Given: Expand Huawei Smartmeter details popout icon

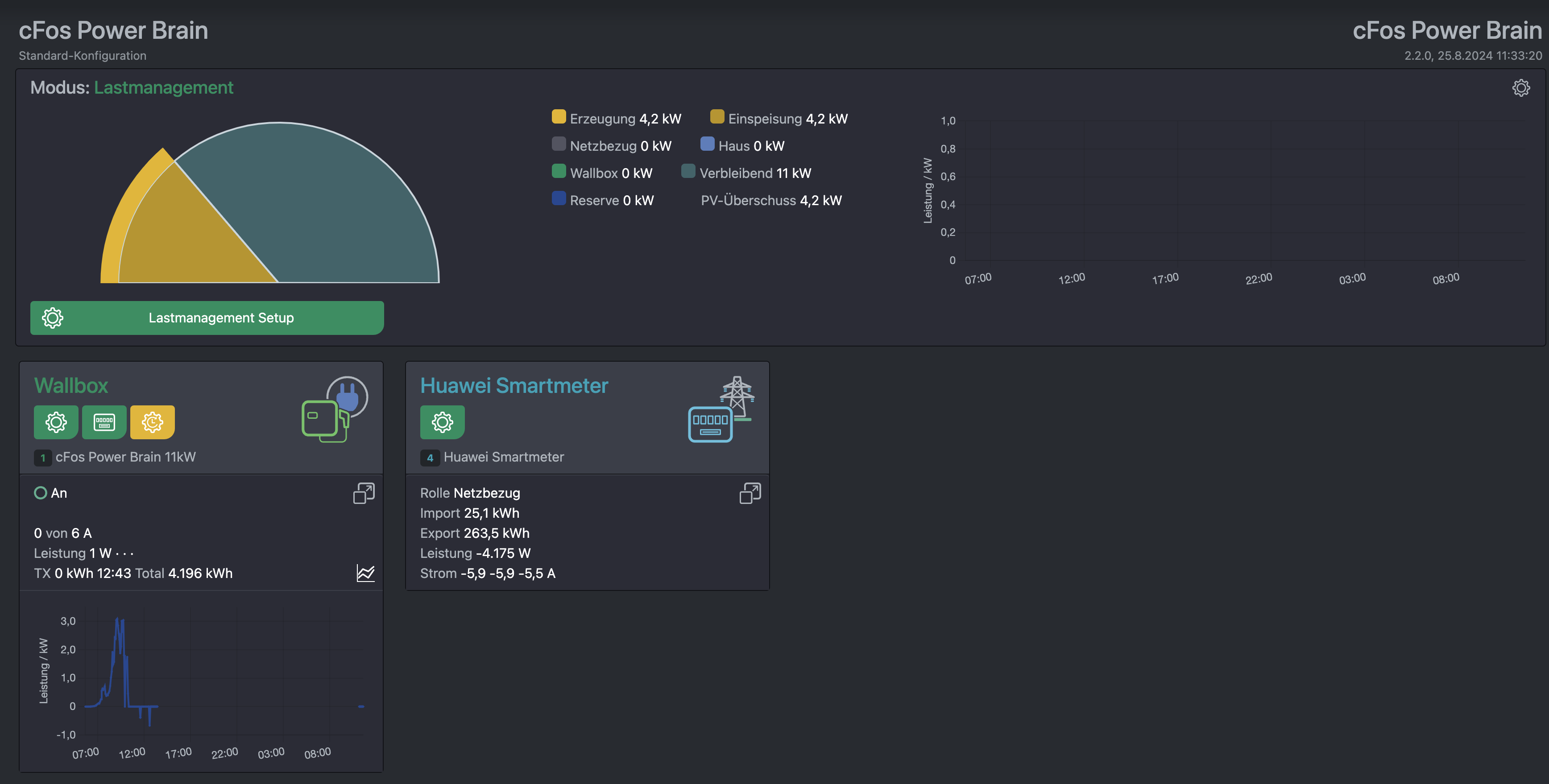Looking at the screenshot, I should coord(750,493).
